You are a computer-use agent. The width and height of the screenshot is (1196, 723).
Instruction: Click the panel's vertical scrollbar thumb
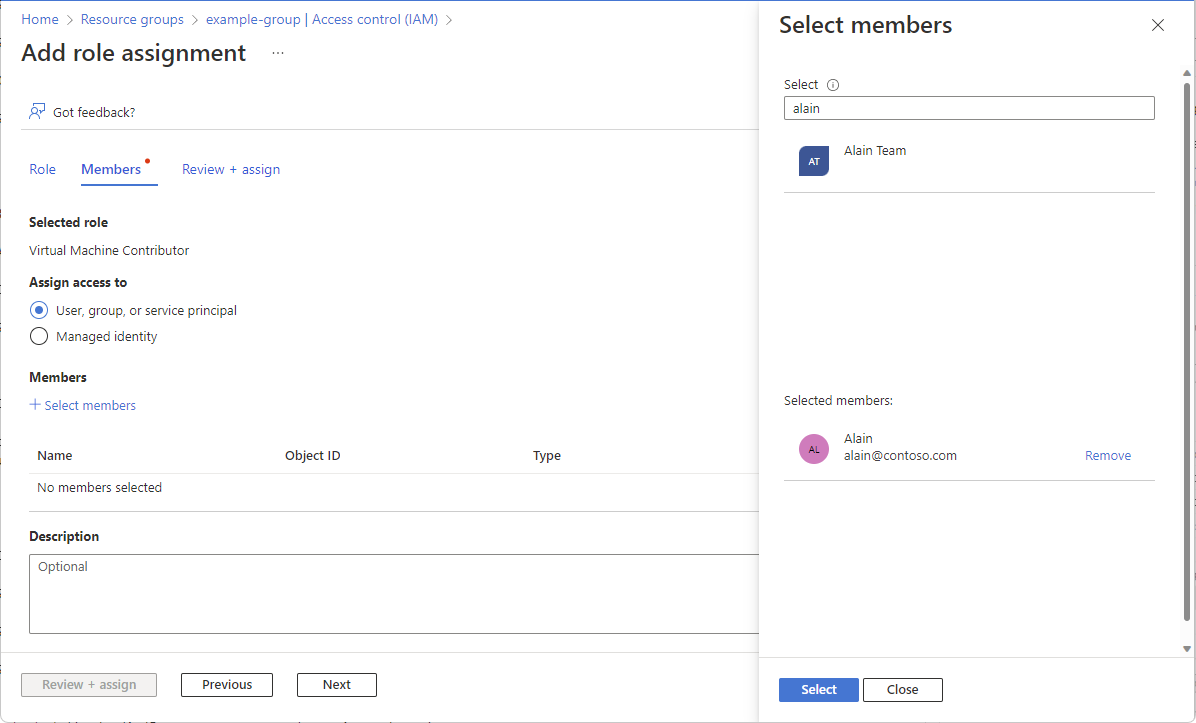(x=1187, y=351)
